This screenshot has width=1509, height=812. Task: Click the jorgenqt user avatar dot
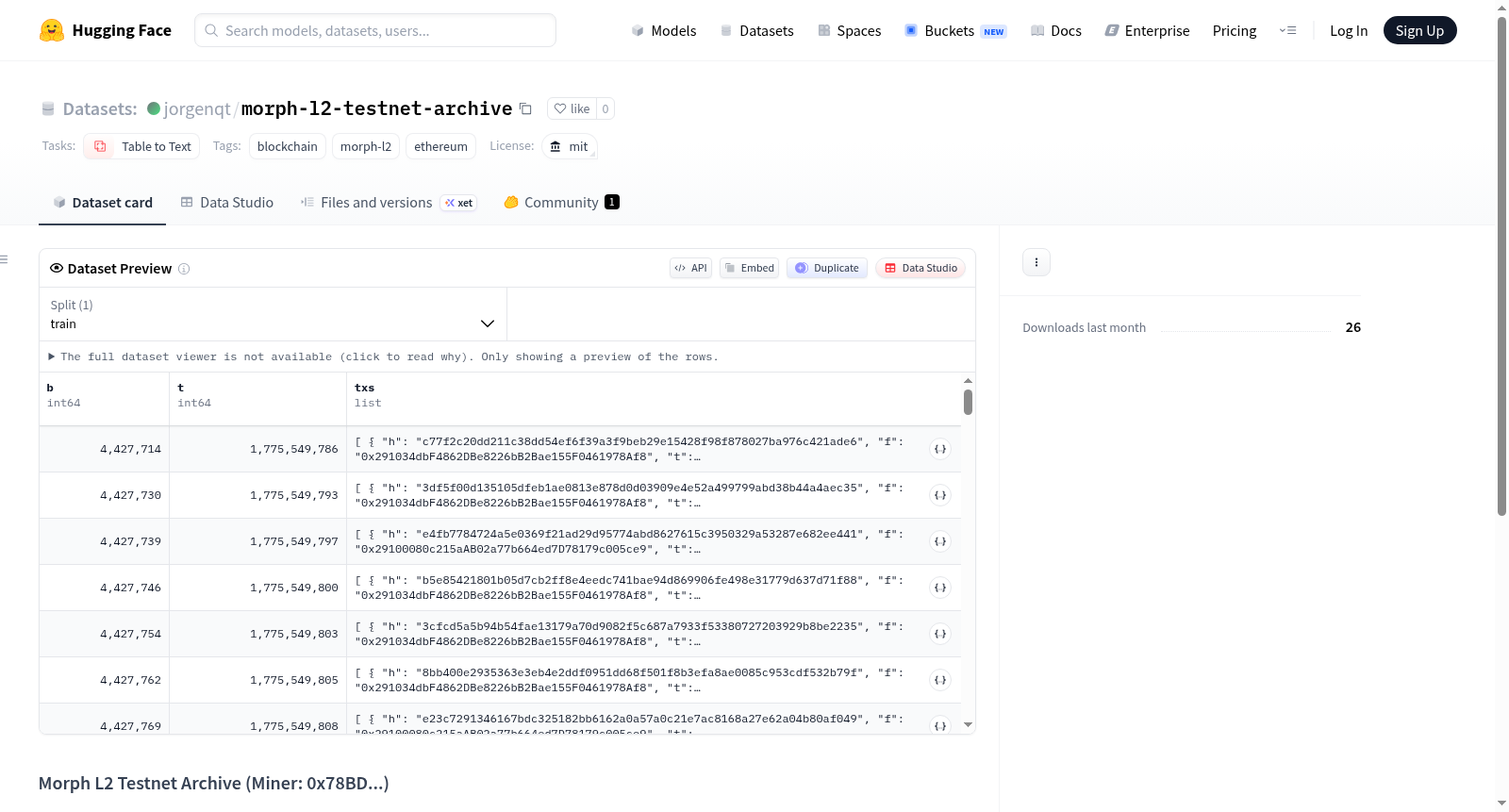[x=154, y=108]
